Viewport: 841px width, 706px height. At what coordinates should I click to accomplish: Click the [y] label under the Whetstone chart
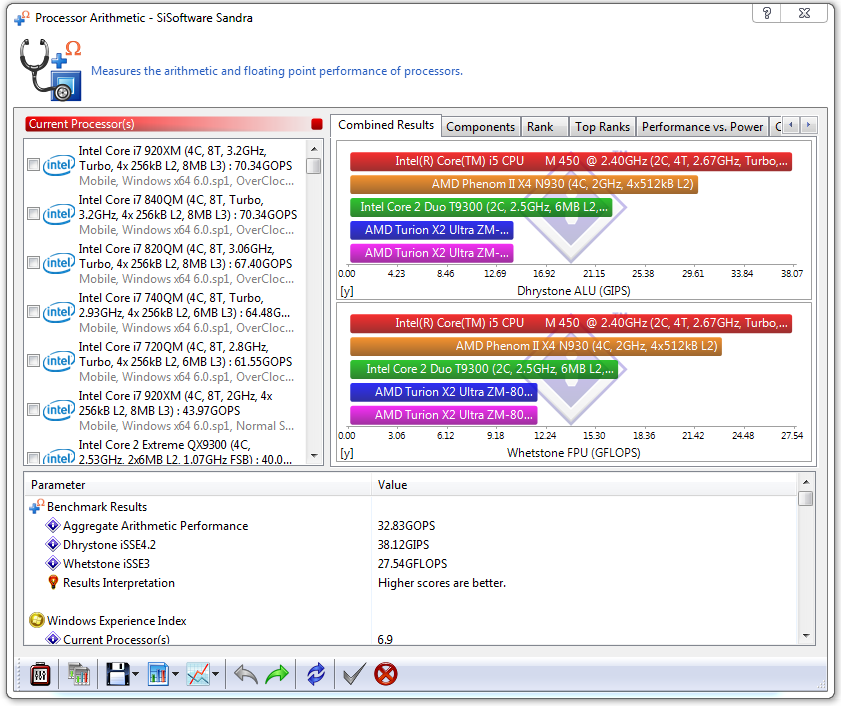[347, 453]
